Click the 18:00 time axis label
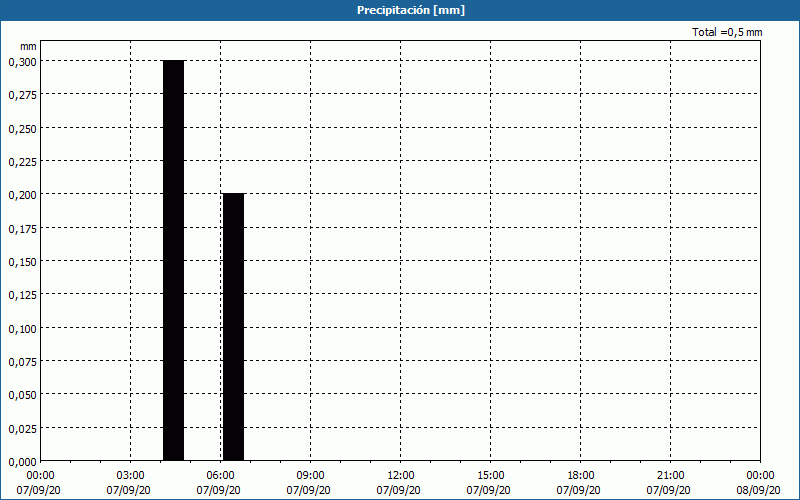The height and width of the screenshot is (500, 800). [x=581, y=476]
